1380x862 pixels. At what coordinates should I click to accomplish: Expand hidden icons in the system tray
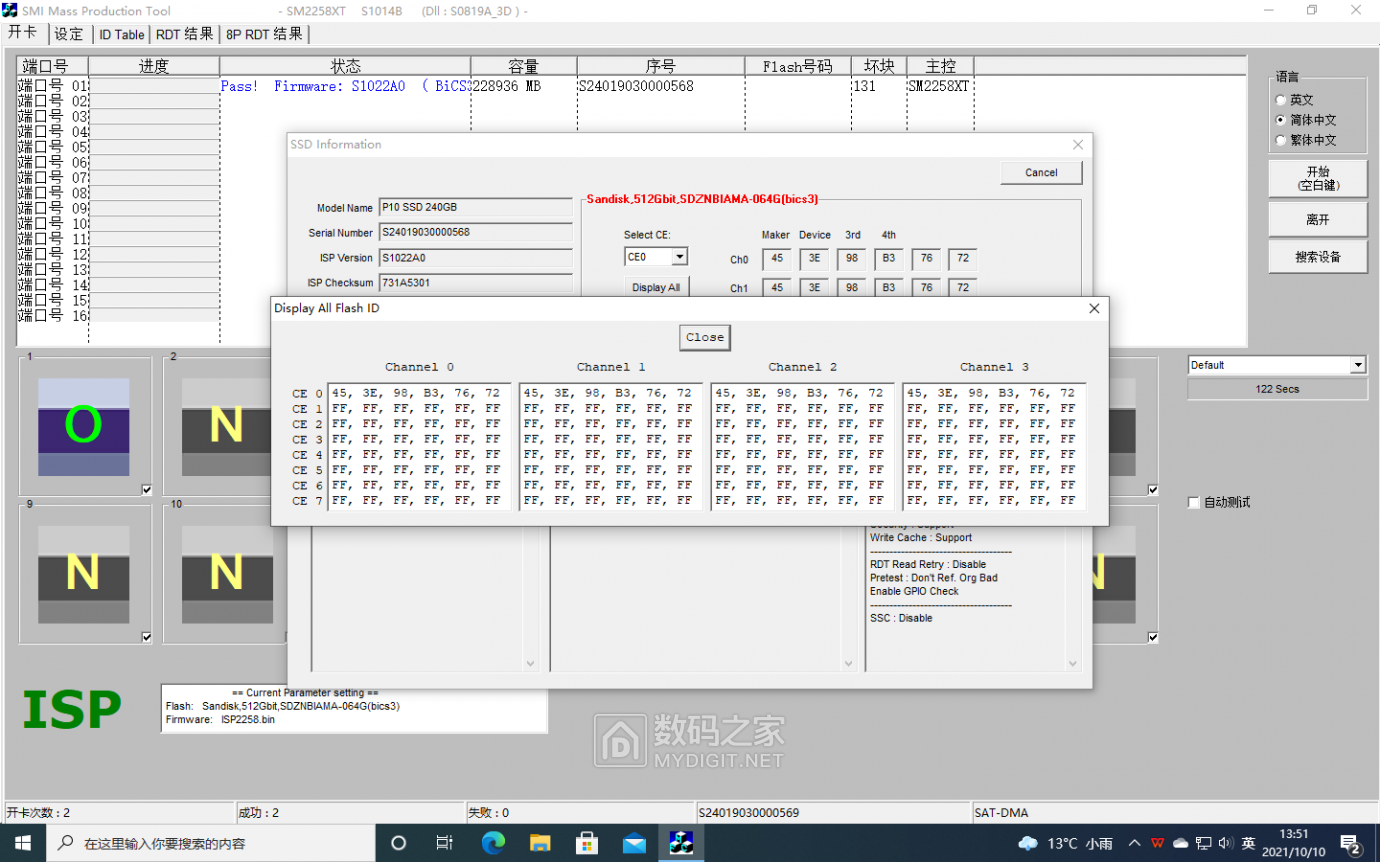point(1134,842)
